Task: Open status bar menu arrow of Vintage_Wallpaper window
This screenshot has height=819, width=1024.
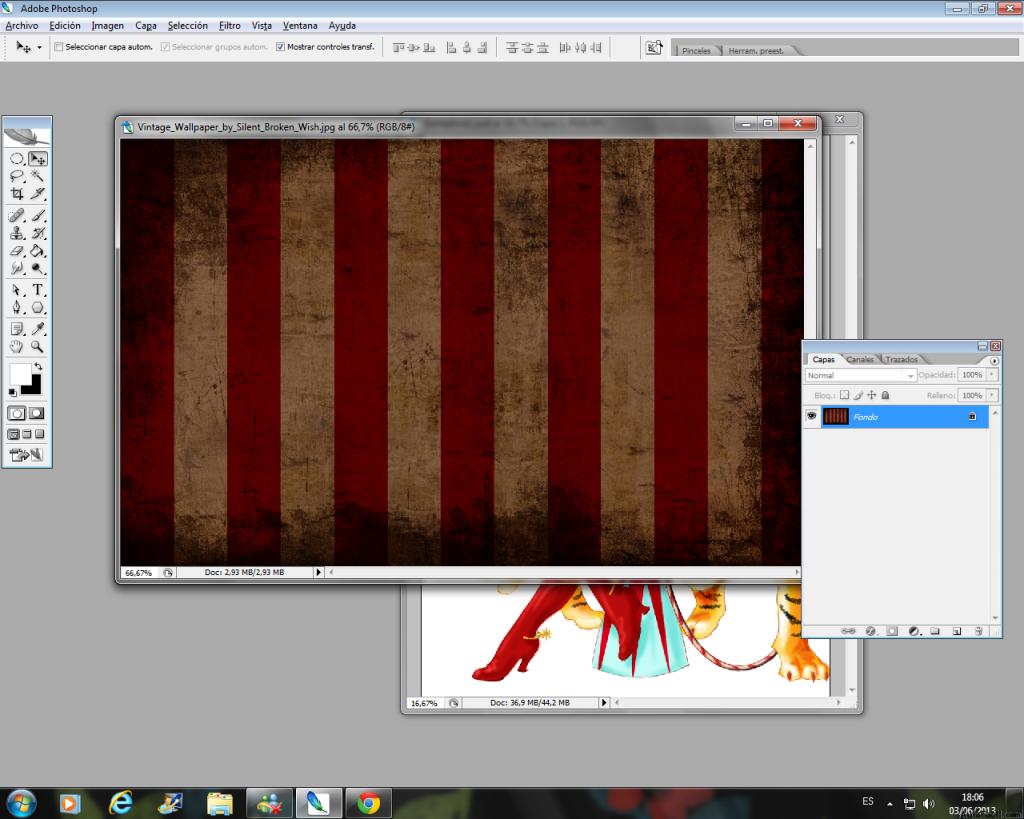Action: 319,572
